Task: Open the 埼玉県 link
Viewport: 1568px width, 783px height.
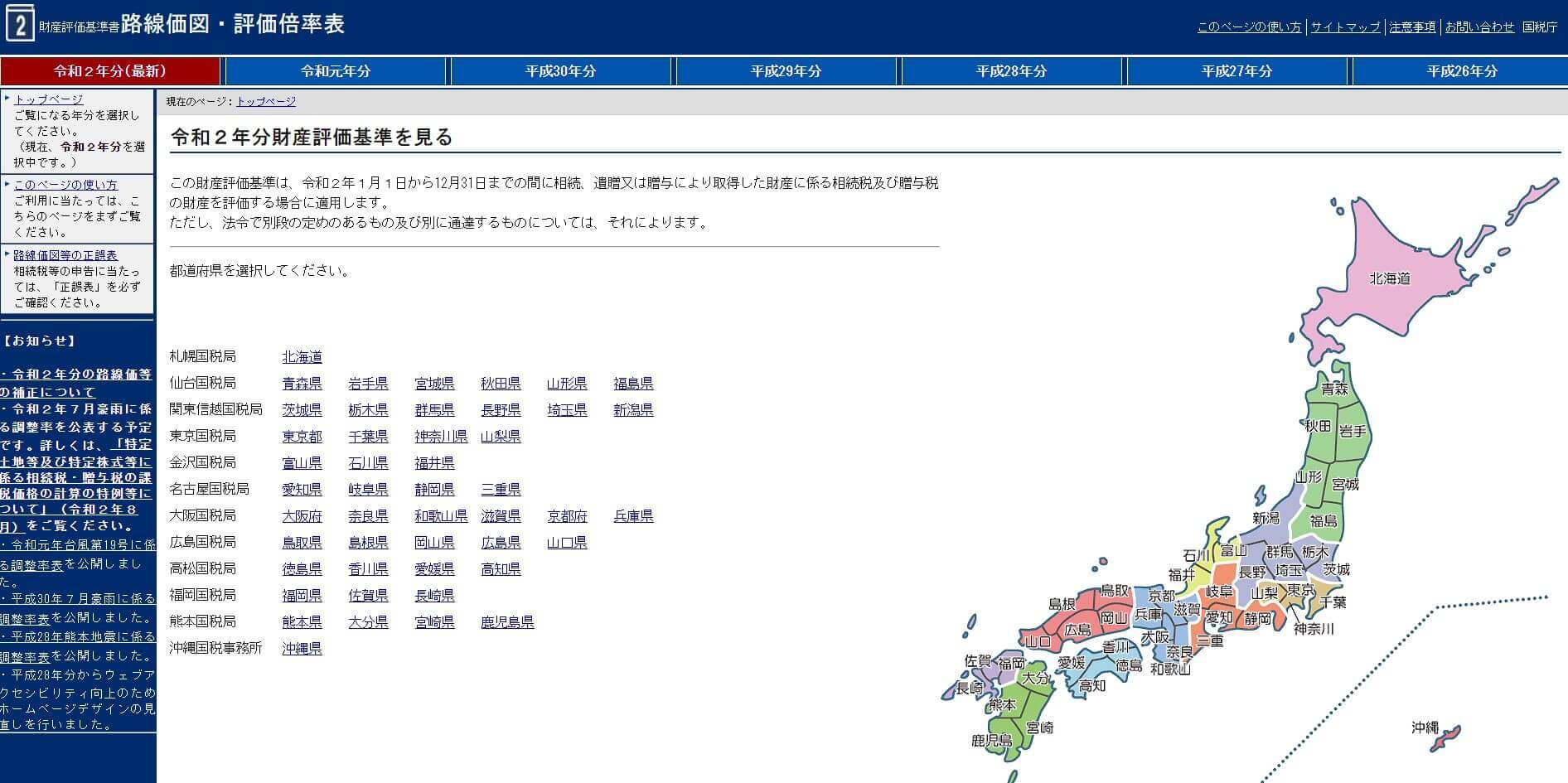Action: point(567,410)
